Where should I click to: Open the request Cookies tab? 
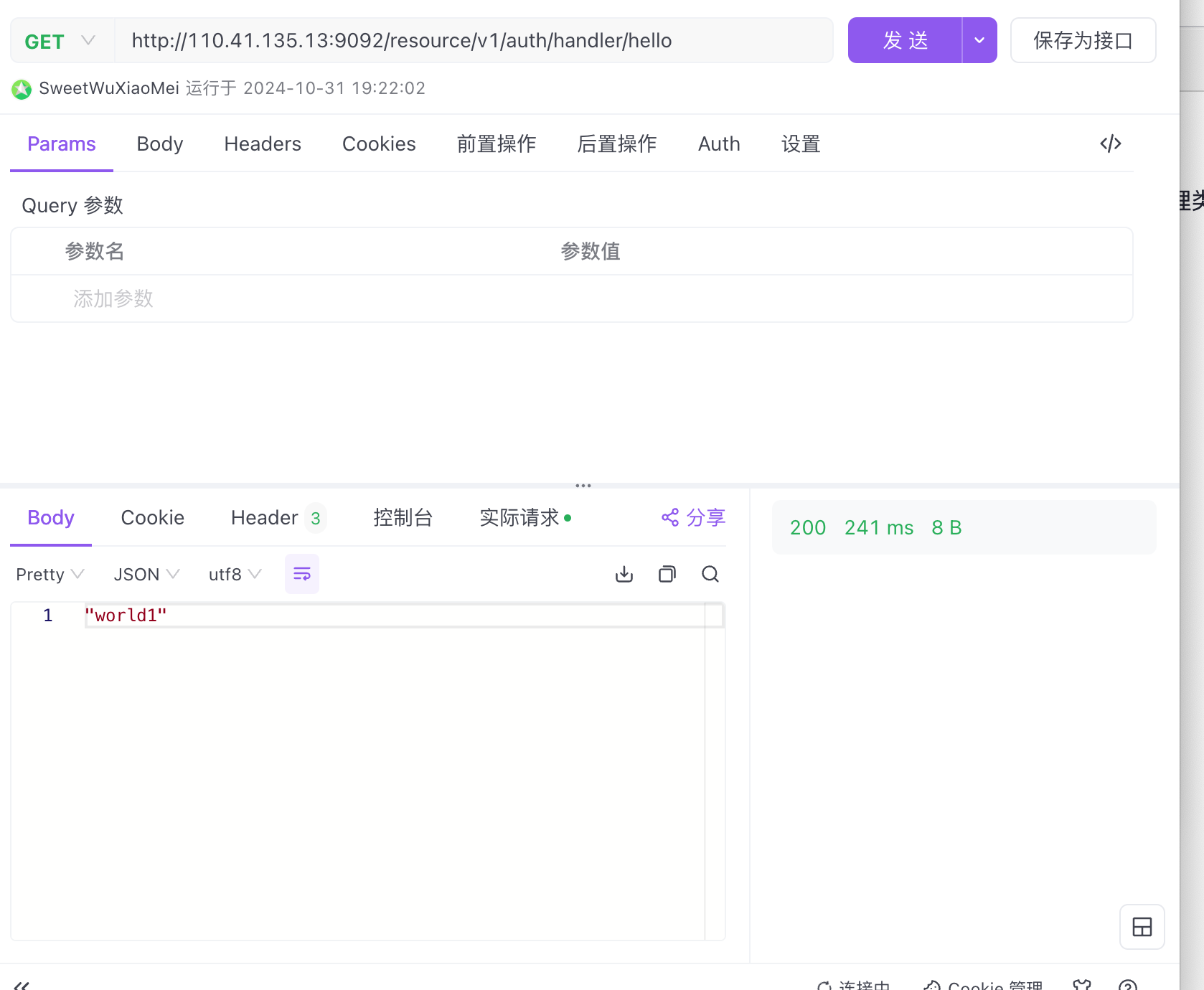[x=379, y=144]
